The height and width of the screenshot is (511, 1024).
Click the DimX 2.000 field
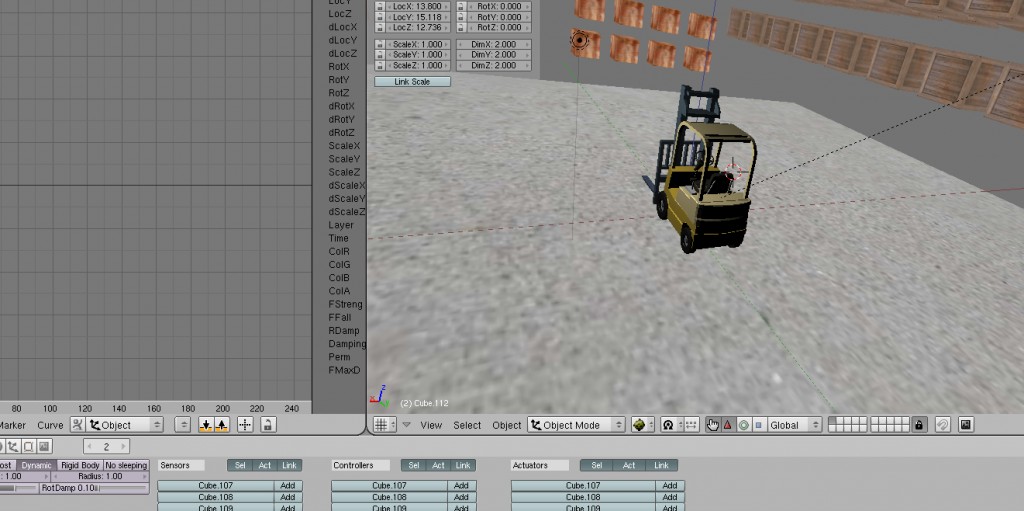(494, 44)
